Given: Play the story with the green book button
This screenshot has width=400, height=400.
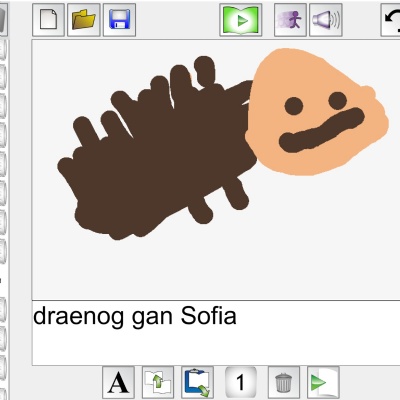Looking at the screenshot, I should (x=241, y=20).
